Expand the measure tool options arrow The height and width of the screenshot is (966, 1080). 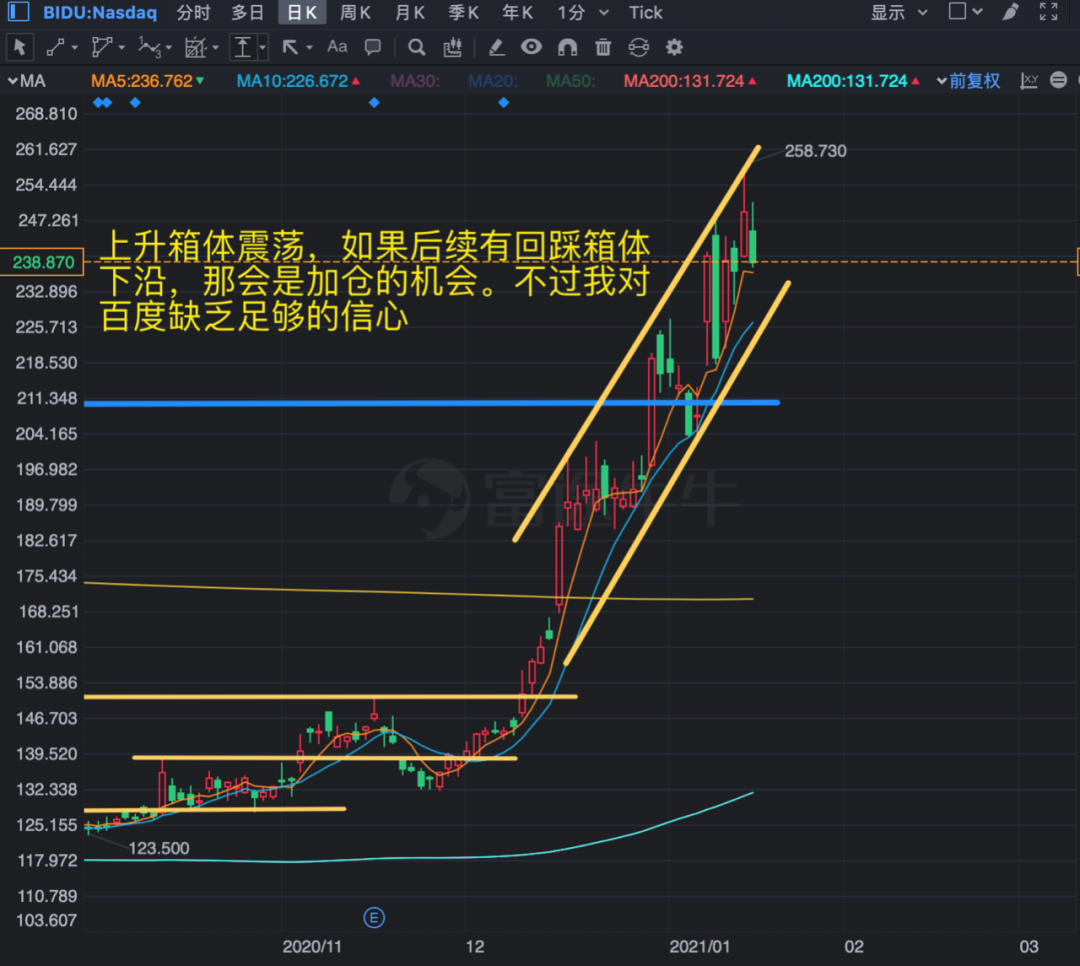(x=262, y=48)
